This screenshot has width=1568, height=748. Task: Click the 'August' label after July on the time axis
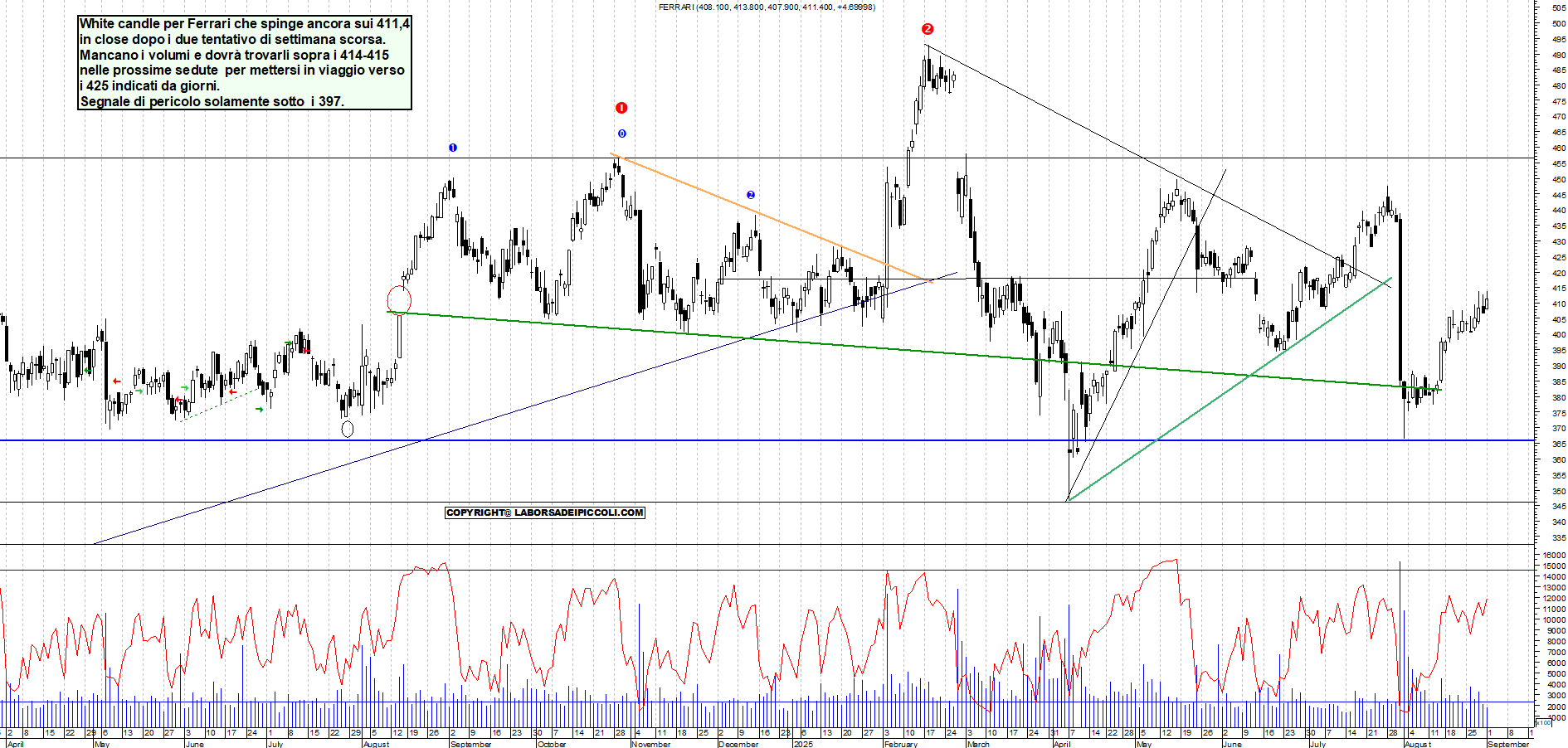click(377, 744)
